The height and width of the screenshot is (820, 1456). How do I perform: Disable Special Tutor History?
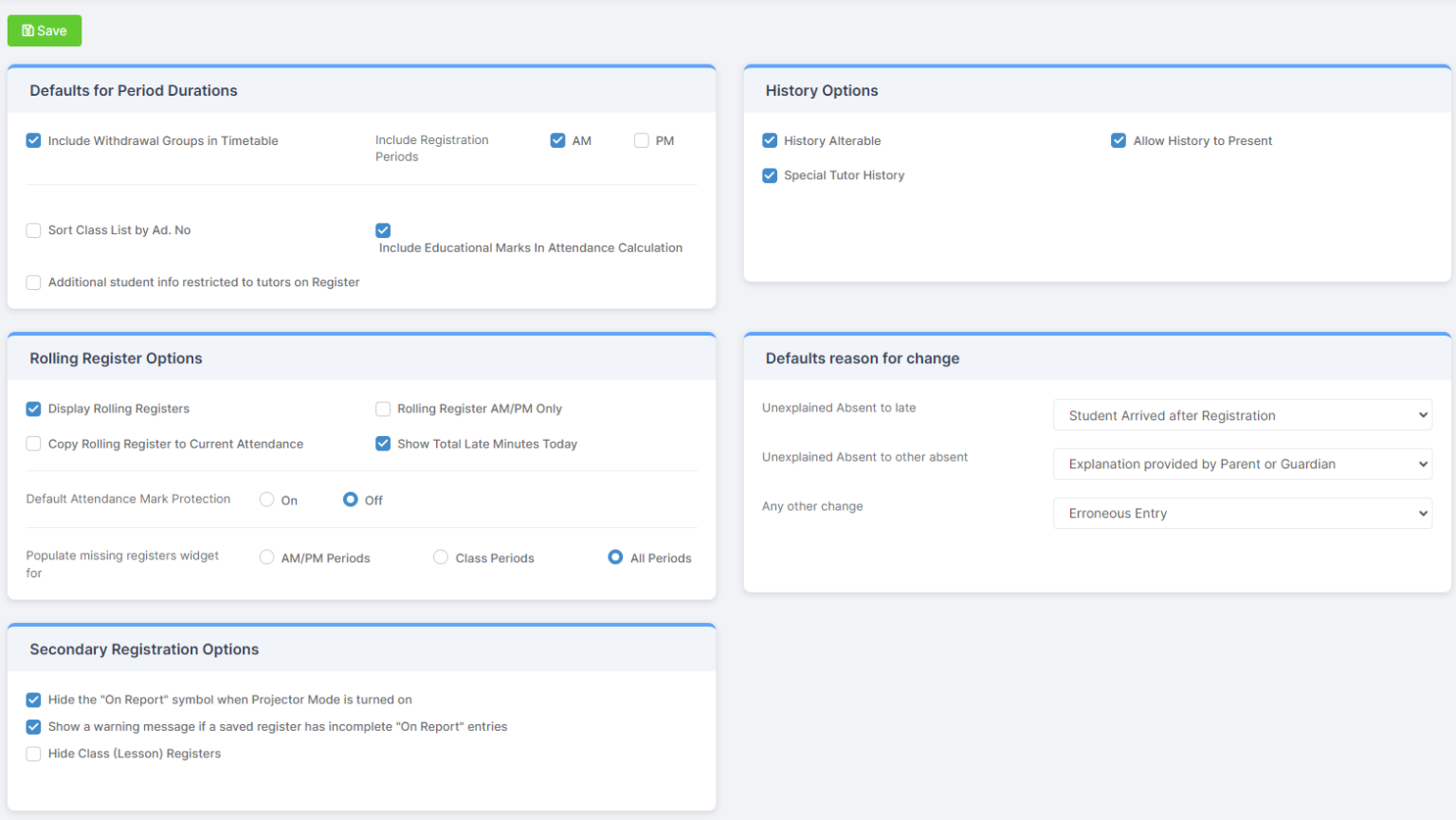pyautogui.click(x=770, y=175)
